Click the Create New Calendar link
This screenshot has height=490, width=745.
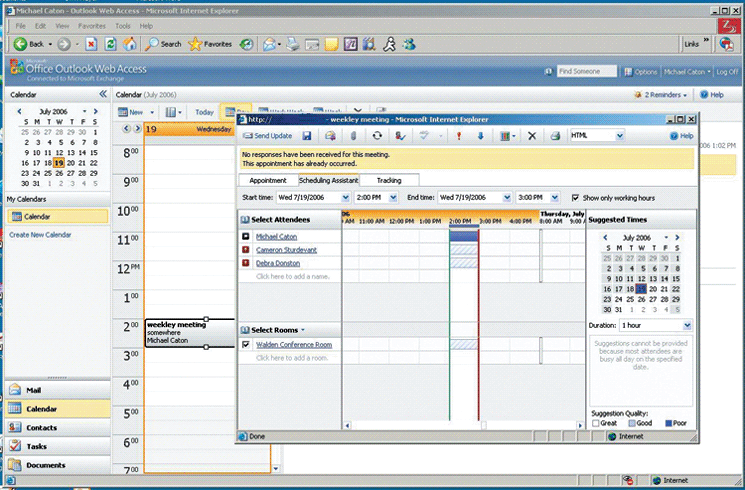point(40,235)
